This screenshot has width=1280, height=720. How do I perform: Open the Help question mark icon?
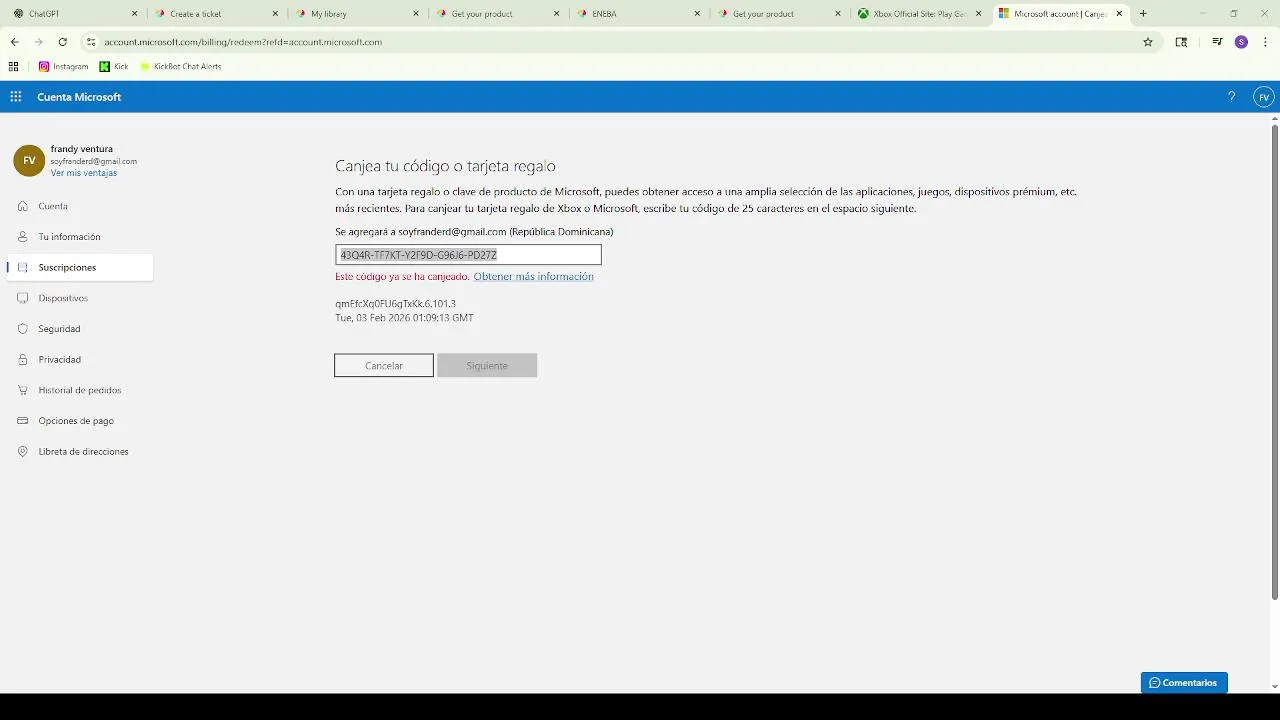1231,97
